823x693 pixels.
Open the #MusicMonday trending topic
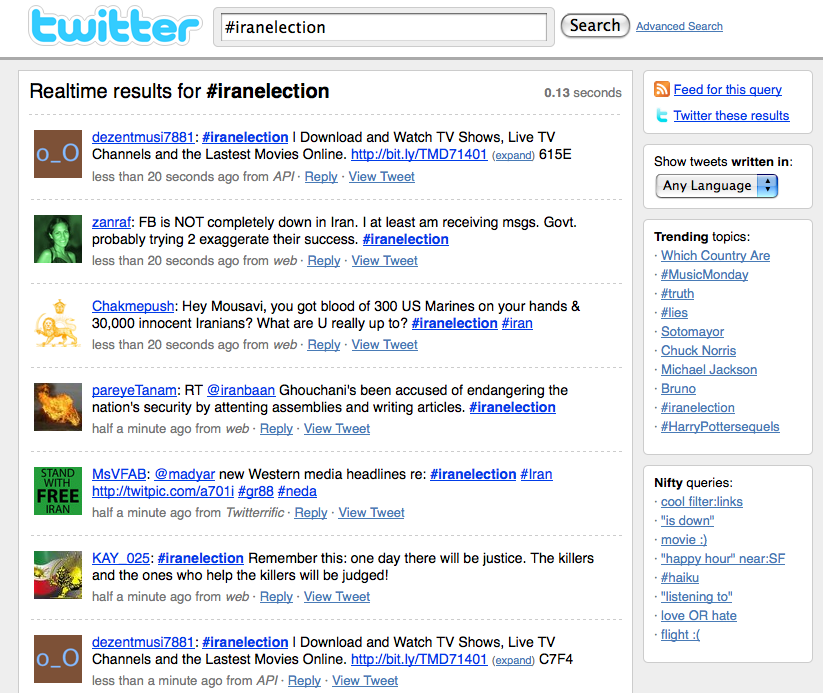(704, 274)
